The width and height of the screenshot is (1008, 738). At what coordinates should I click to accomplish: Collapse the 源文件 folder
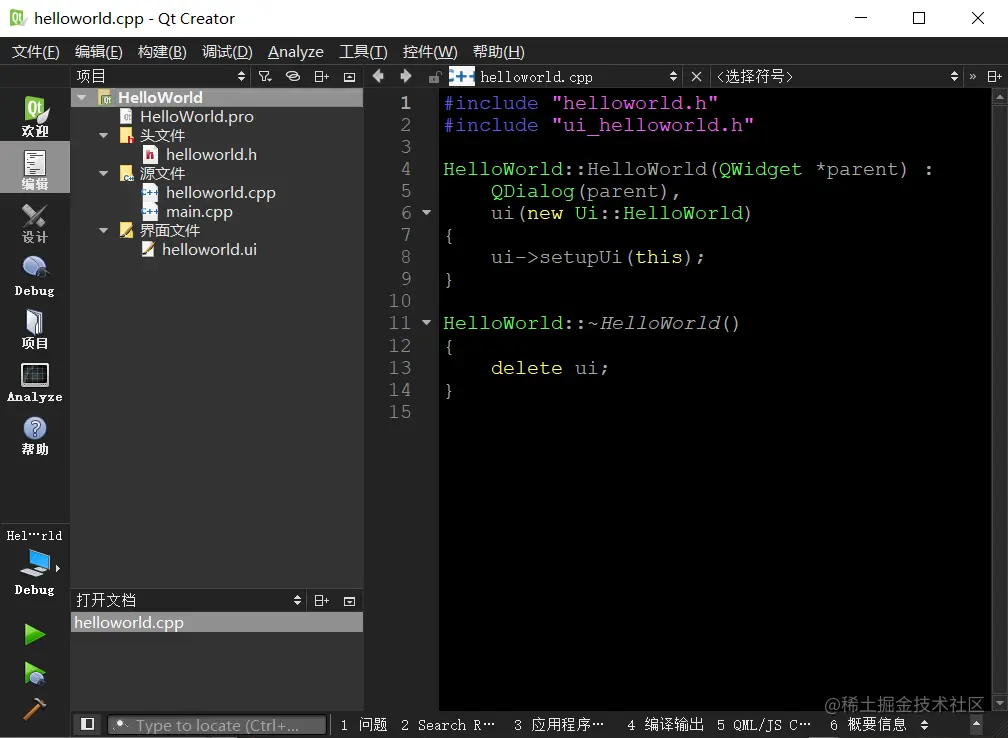[x=104, y=173]
